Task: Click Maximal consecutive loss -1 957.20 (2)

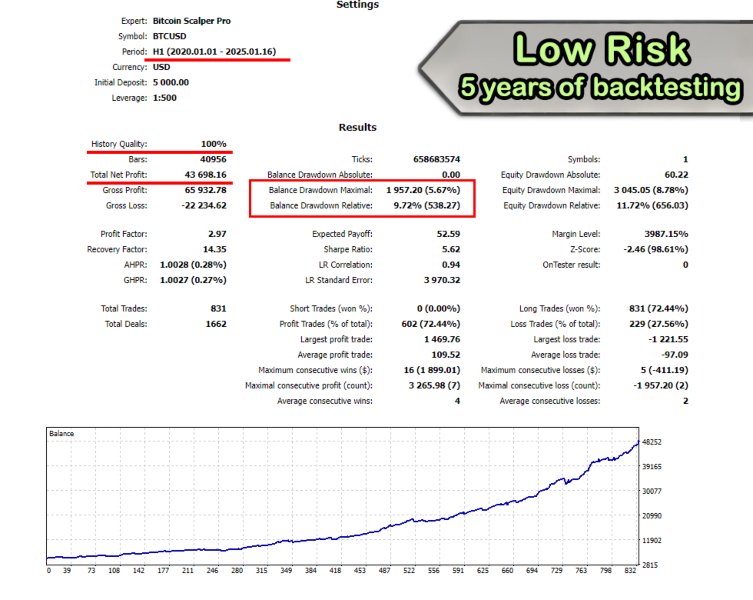Action: click(661, 385)
